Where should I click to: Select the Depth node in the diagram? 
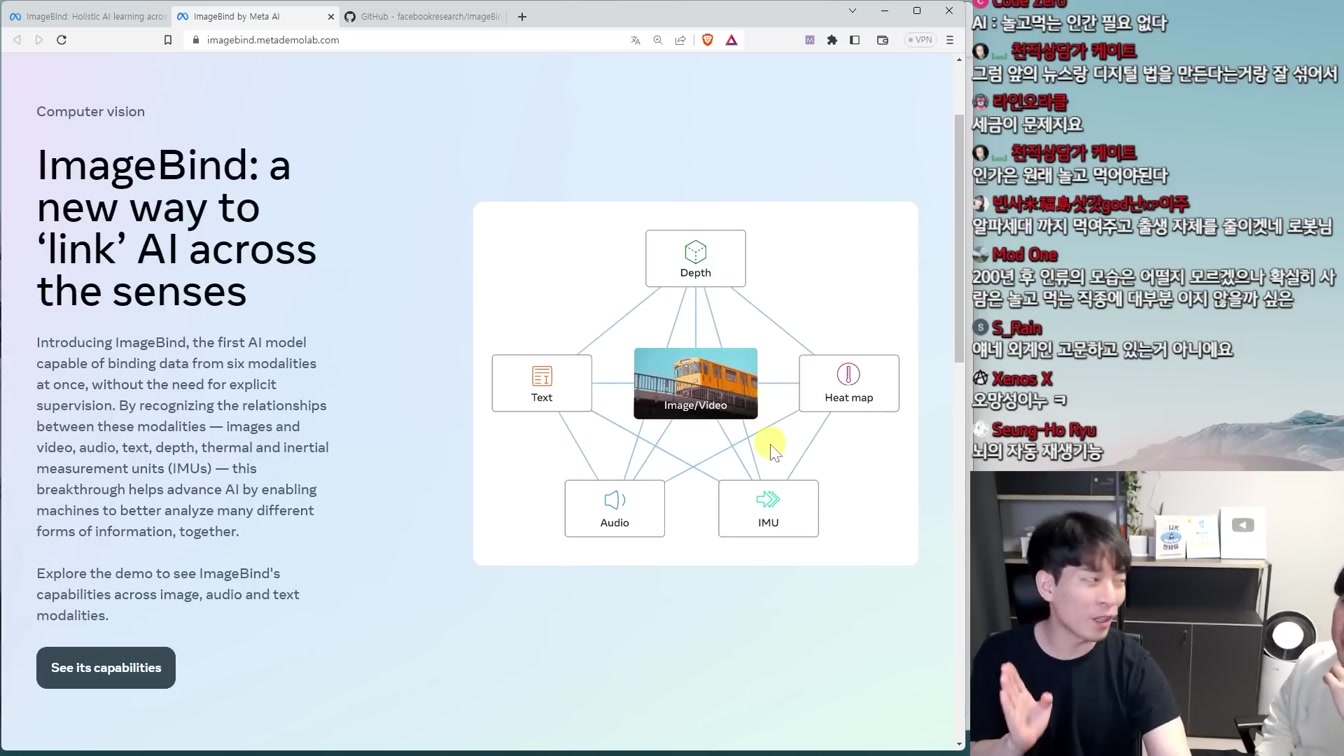[696, 258]
